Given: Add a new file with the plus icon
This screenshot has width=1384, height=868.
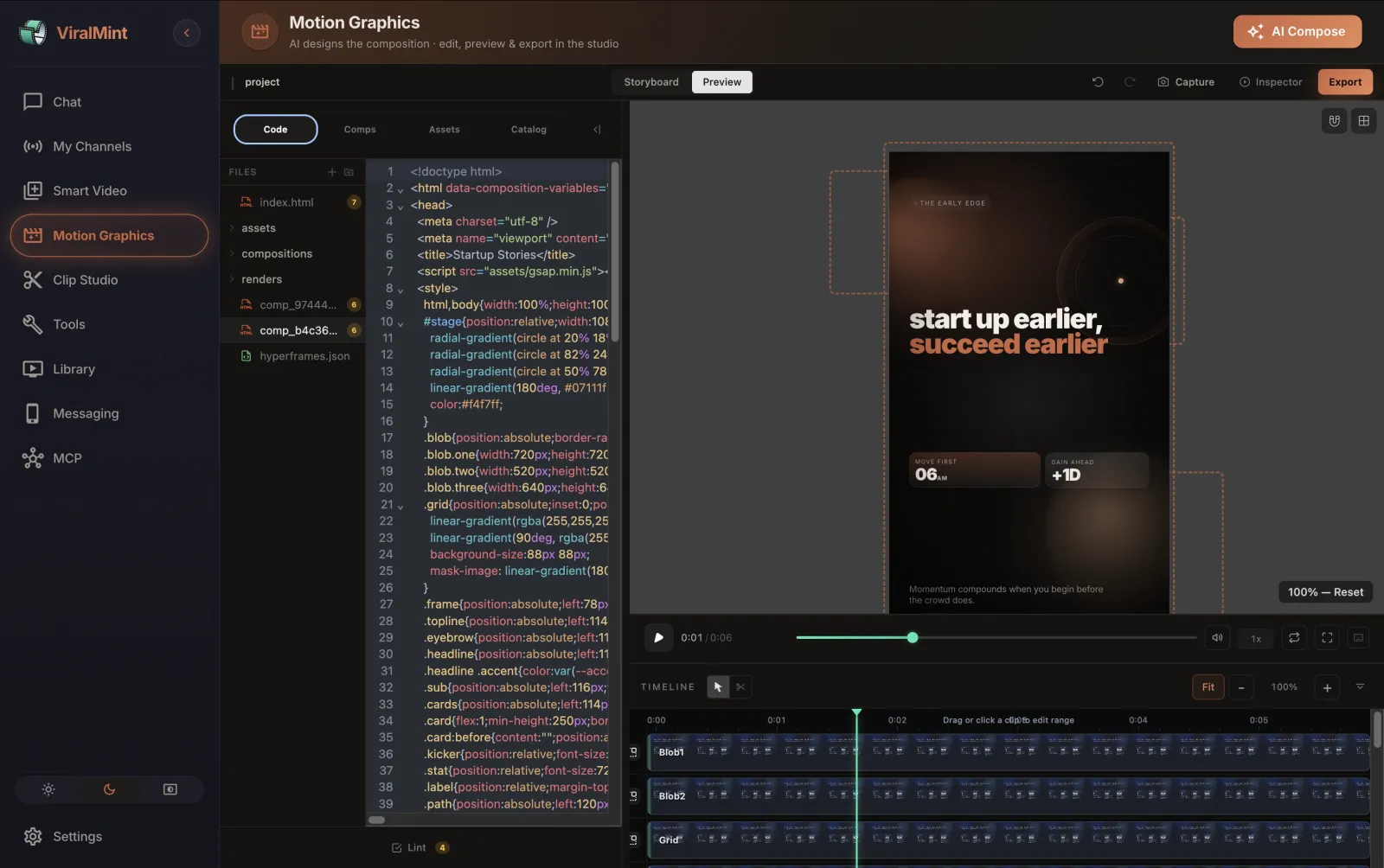Looking at the screenshot, I should tap(331, 172).
